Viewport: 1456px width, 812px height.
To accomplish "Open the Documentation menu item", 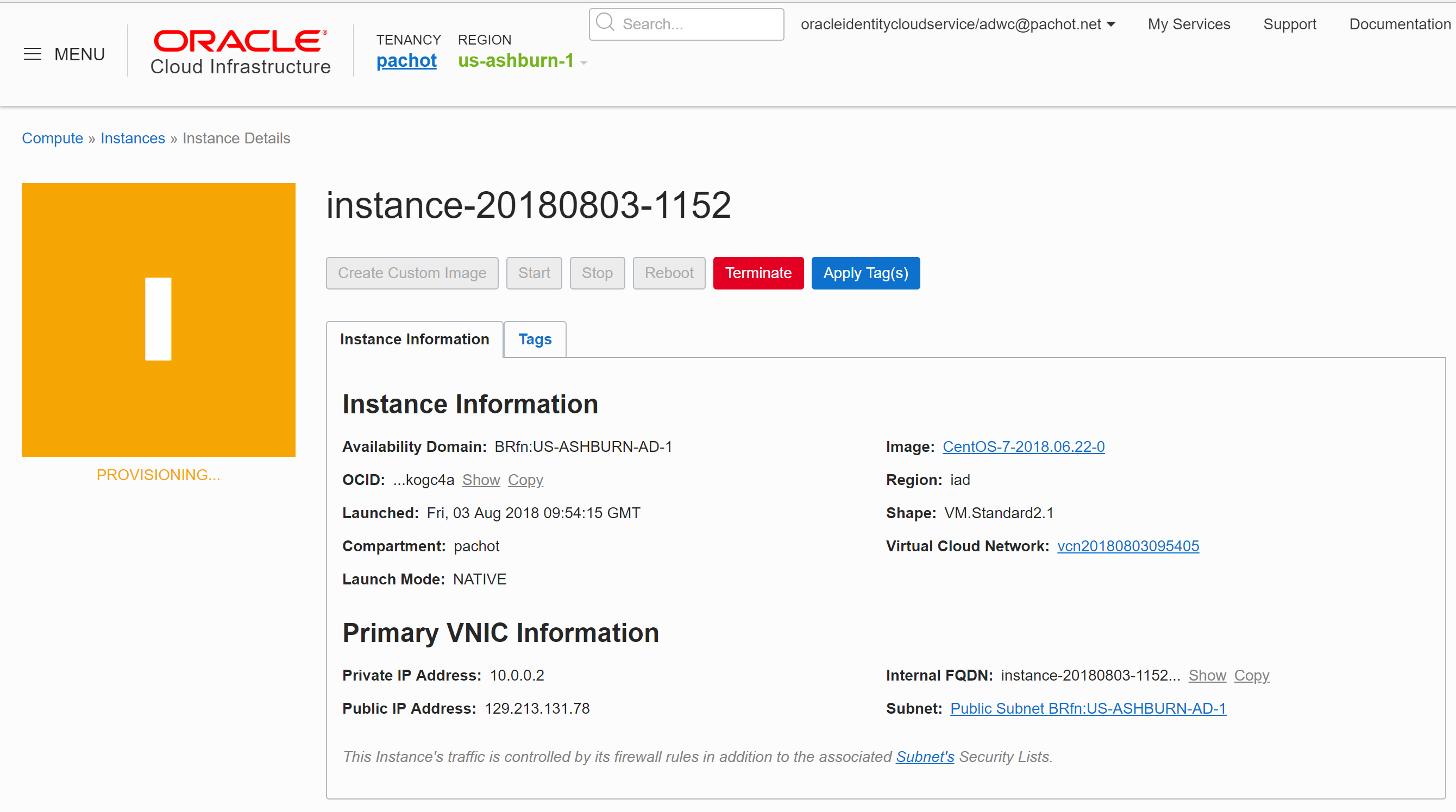I will (1399, 24).
